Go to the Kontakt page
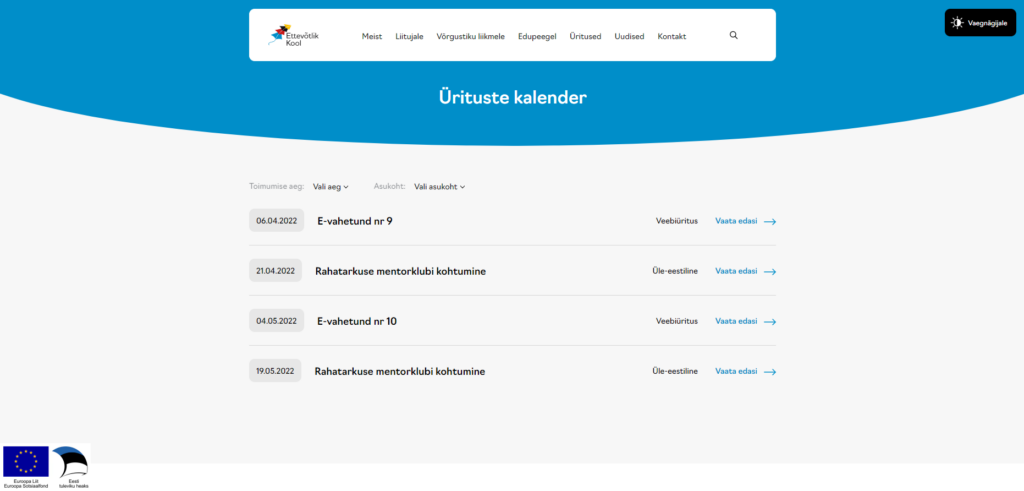This screenshot has height=491, width=1024. [x=671, y=36]
